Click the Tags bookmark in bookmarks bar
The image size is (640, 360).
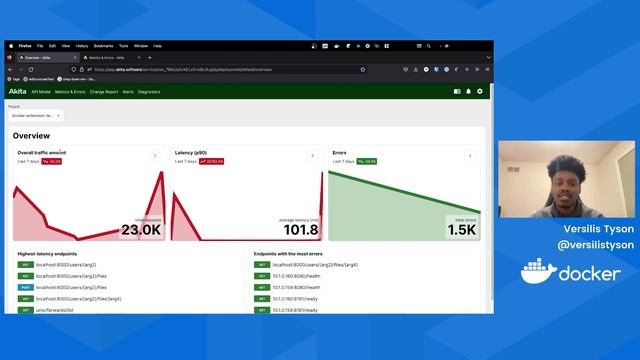pyautogui.click(x=14, y=79)
